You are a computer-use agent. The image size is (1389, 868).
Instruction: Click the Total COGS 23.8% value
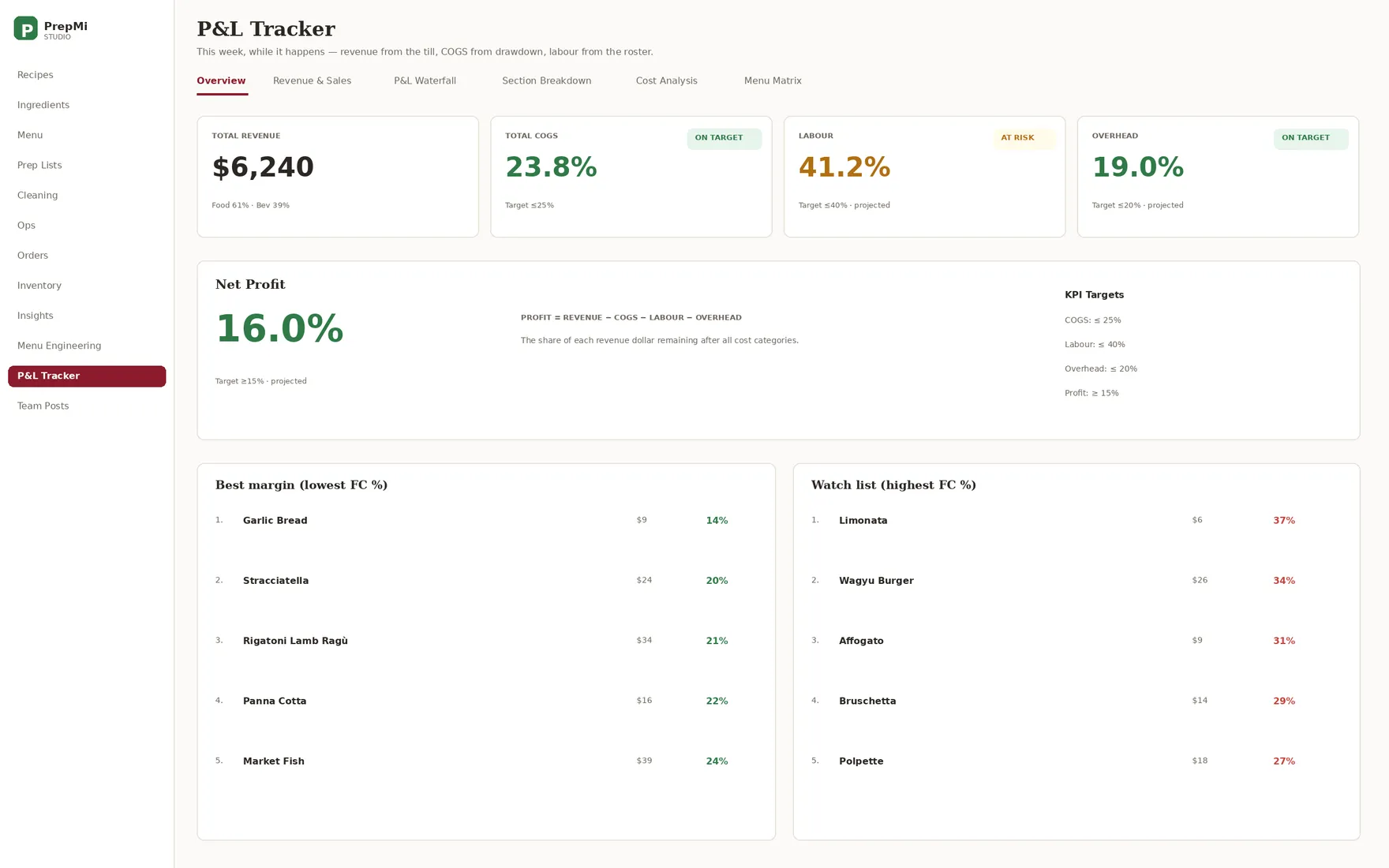[x=551, y=167]
